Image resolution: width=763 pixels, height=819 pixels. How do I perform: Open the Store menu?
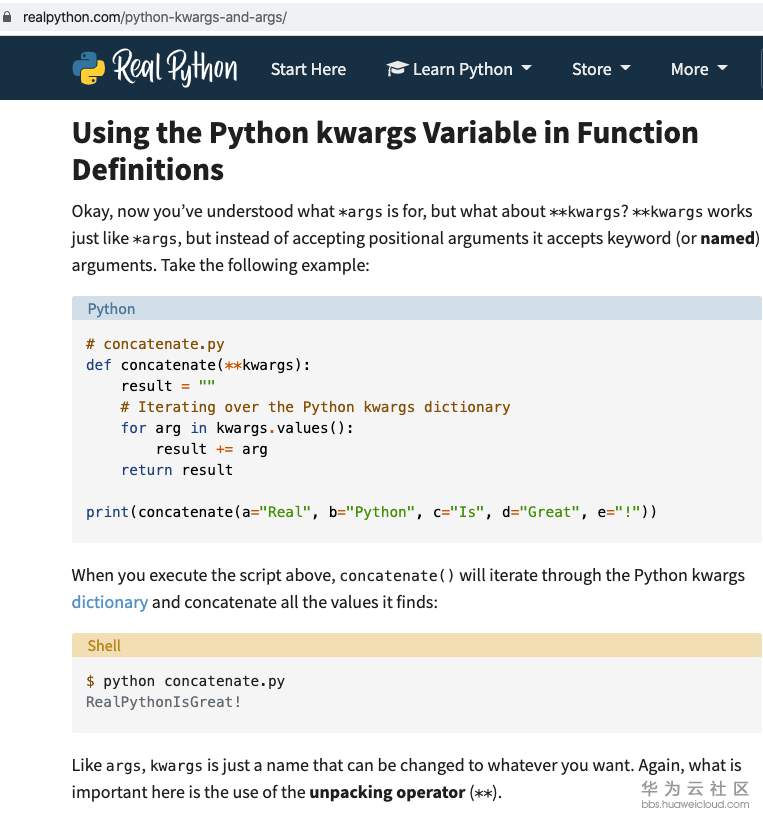591,69
